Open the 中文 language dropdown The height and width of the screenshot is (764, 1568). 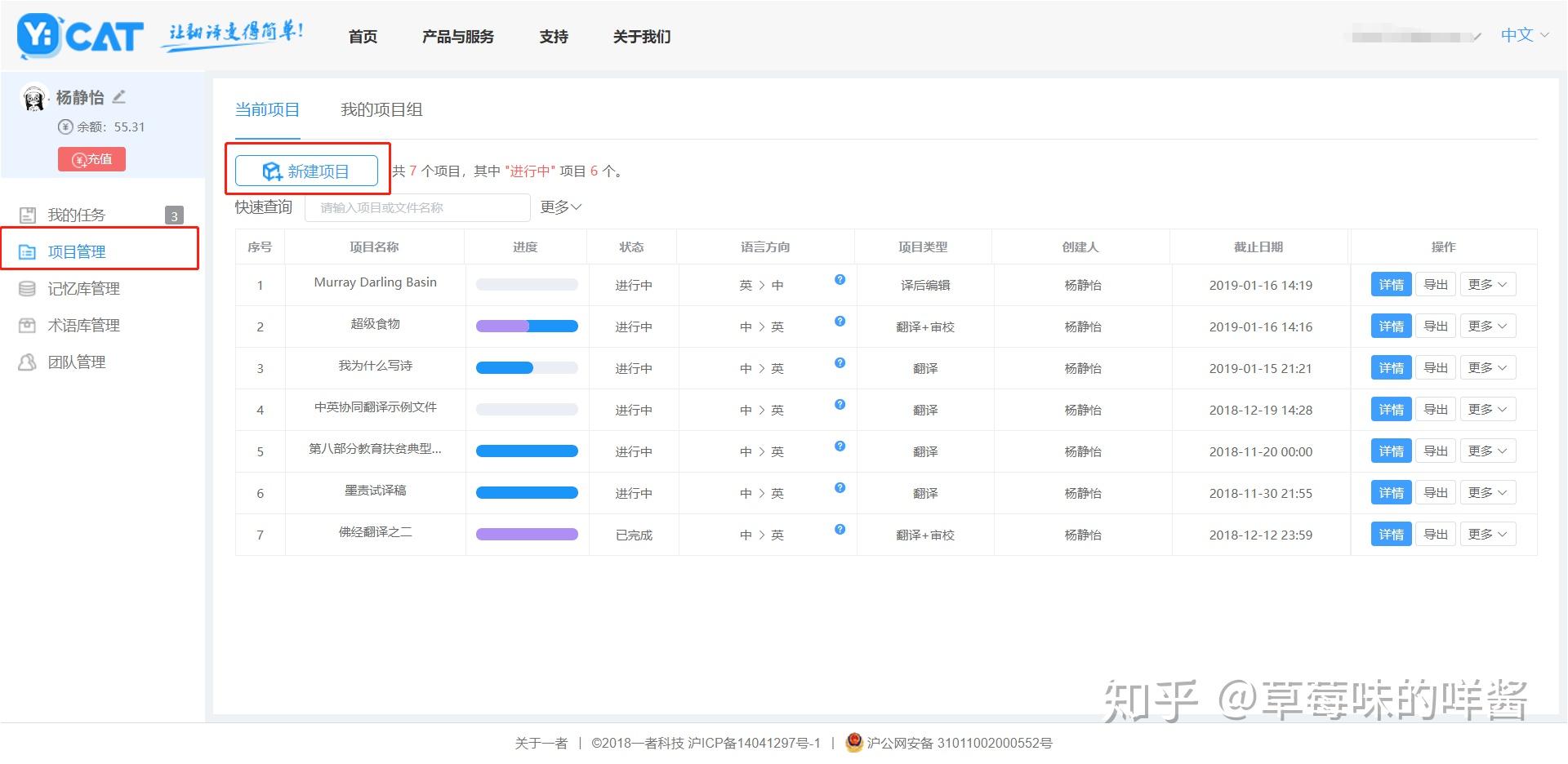click(1519, 35)
